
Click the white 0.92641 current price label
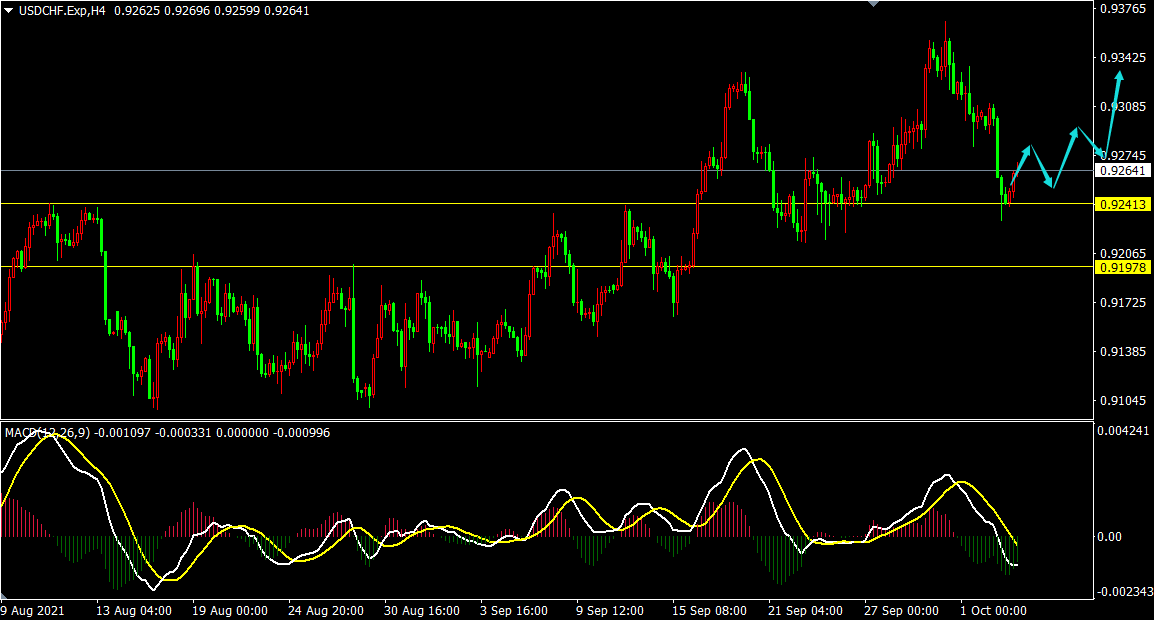pyautogui.click(x=1123, y=171)
